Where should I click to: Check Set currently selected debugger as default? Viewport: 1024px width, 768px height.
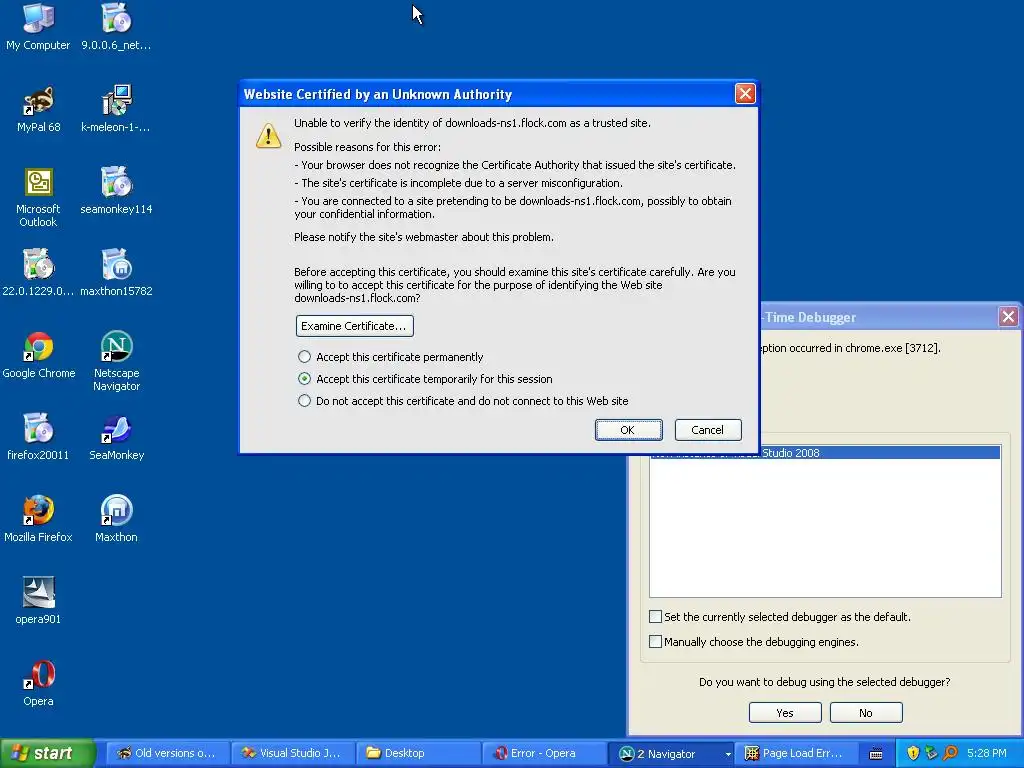[655, 616]
